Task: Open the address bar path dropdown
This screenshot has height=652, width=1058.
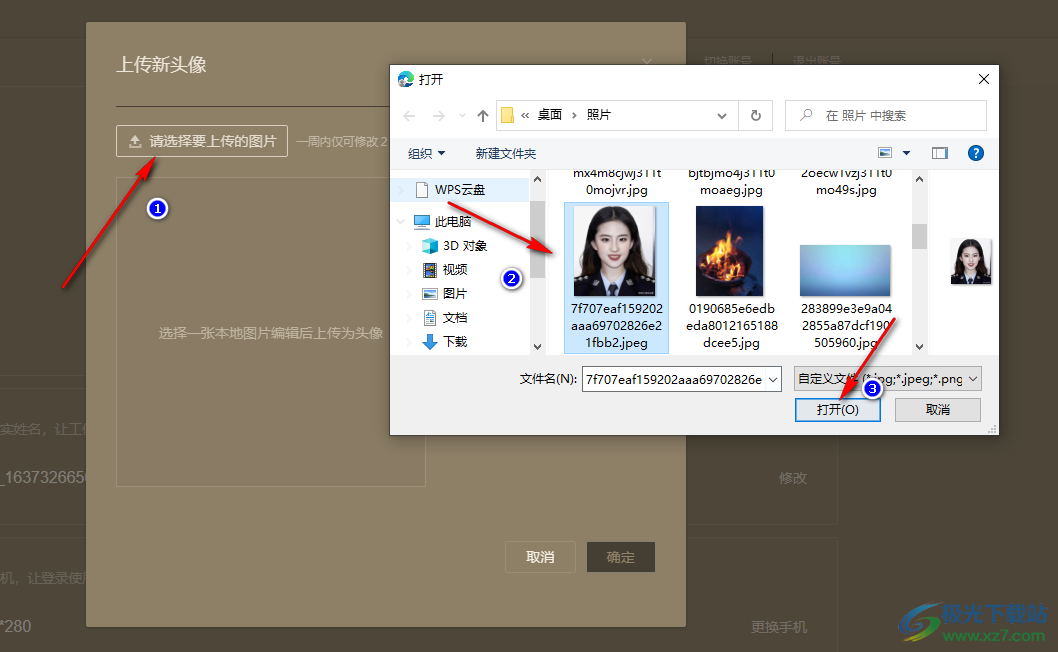Action: click(722, 116)
